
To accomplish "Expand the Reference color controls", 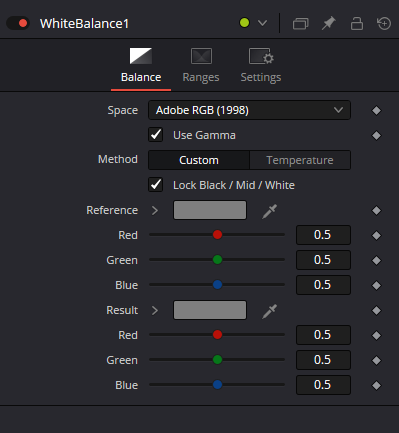I will pyautogui.click(x=155, y=210).
